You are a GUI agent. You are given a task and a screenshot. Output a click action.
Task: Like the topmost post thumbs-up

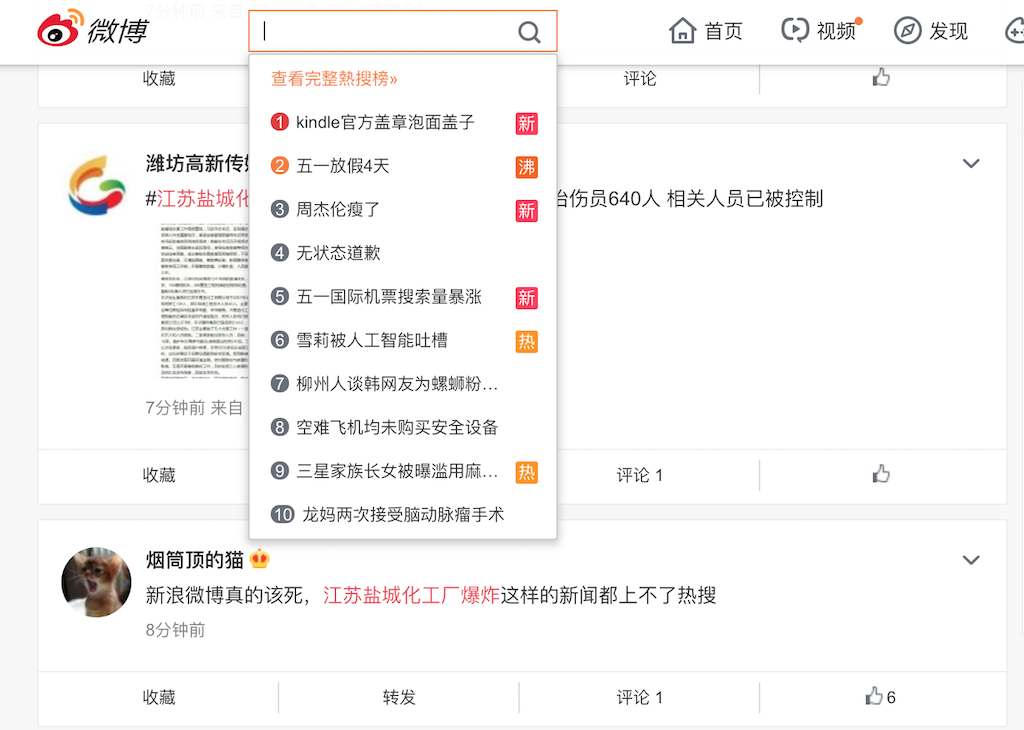[882, 78]
